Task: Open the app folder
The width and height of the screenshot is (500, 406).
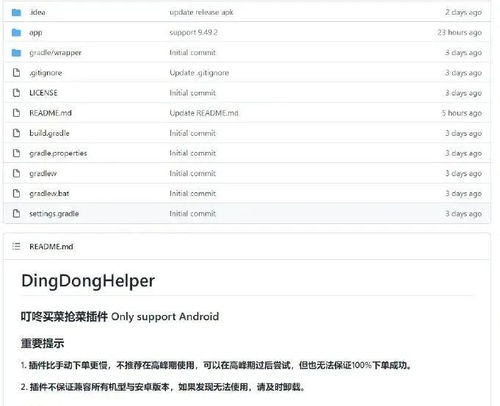Action: tap(36, 33)
